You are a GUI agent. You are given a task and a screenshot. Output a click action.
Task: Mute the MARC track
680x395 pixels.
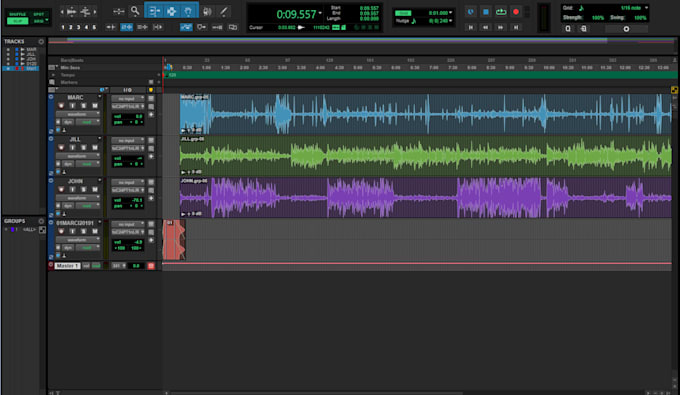pyautogui.click(x=95, y=106)
